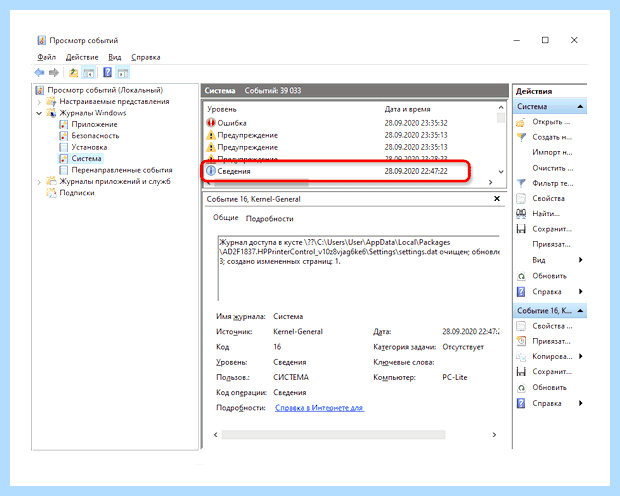
Task: Click Привязат... under Система actions
Action: point(551,244)
